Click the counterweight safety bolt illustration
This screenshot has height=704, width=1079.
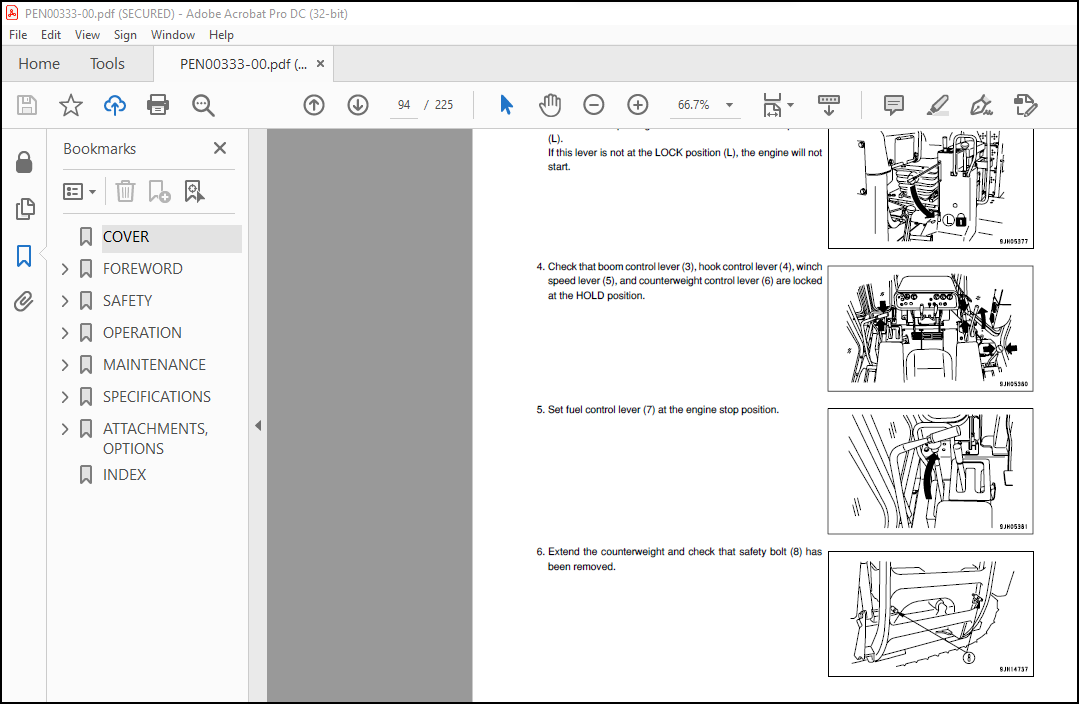click(930, 614)
